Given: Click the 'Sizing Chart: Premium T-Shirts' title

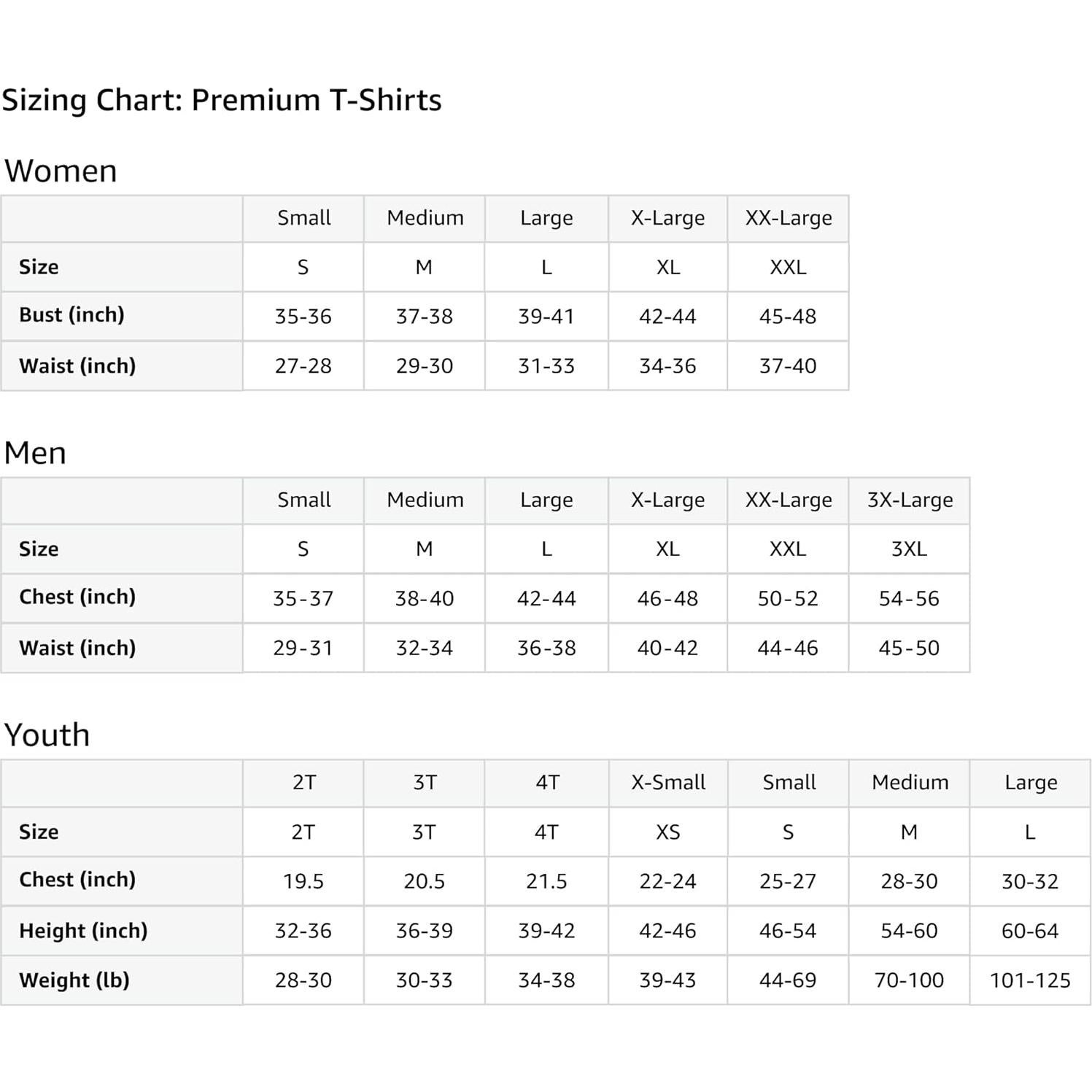Looking at the screenshot, I should tap(222, 100).
